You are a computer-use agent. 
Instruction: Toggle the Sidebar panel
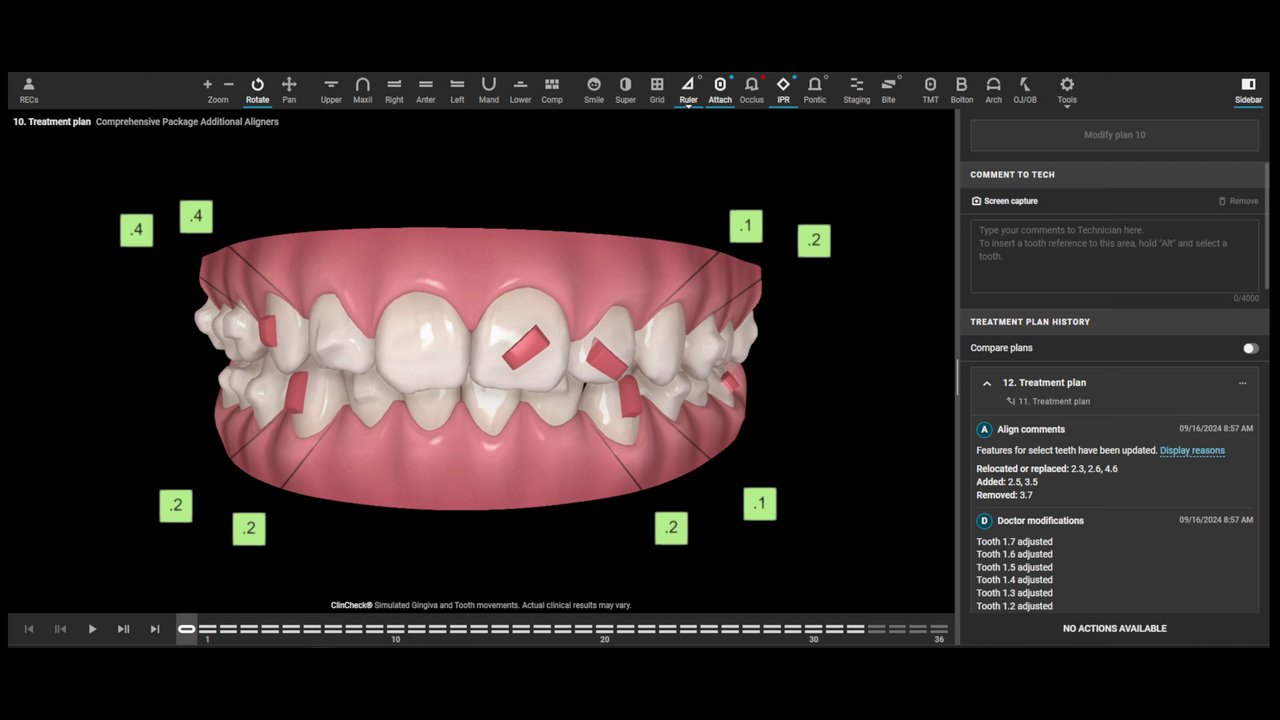[1248, 90]
